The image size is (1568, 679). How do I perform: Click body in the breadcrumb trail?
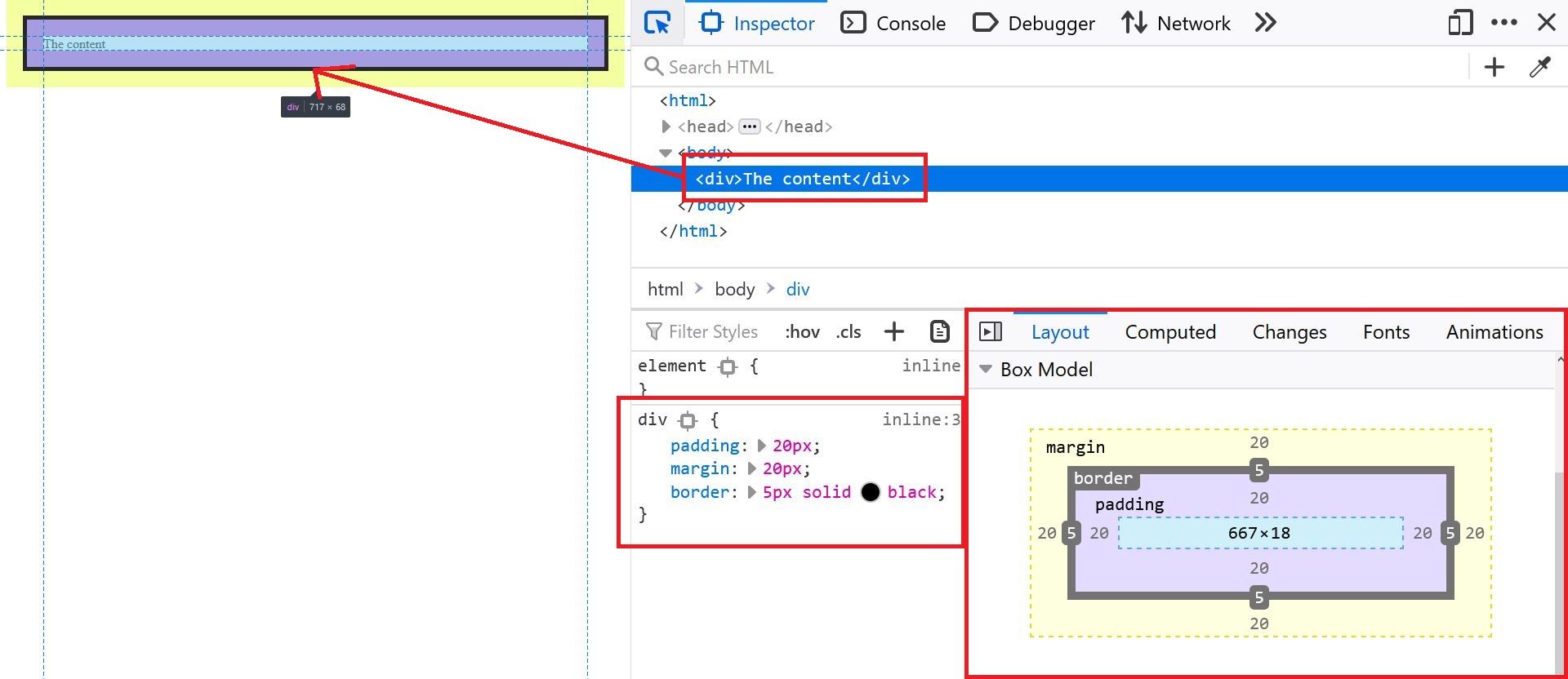point(734,289)
